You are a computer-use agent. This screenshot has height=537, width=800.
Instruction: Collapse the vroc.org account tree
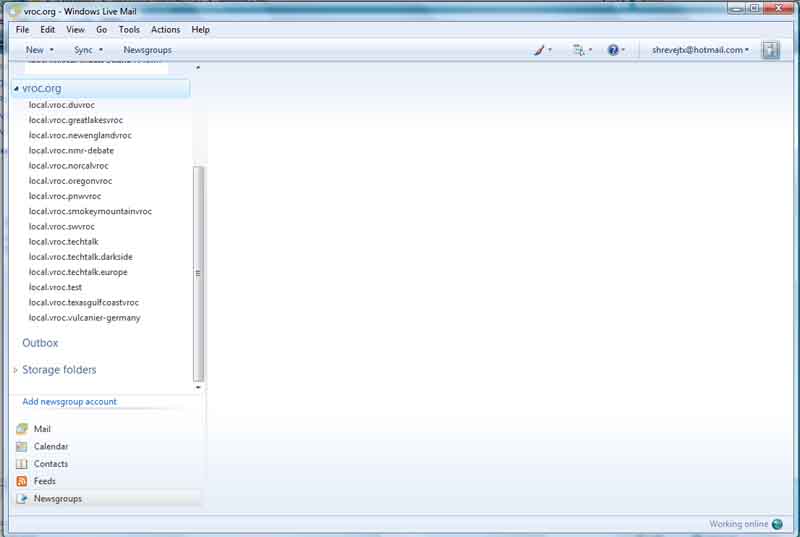point(16,89)
